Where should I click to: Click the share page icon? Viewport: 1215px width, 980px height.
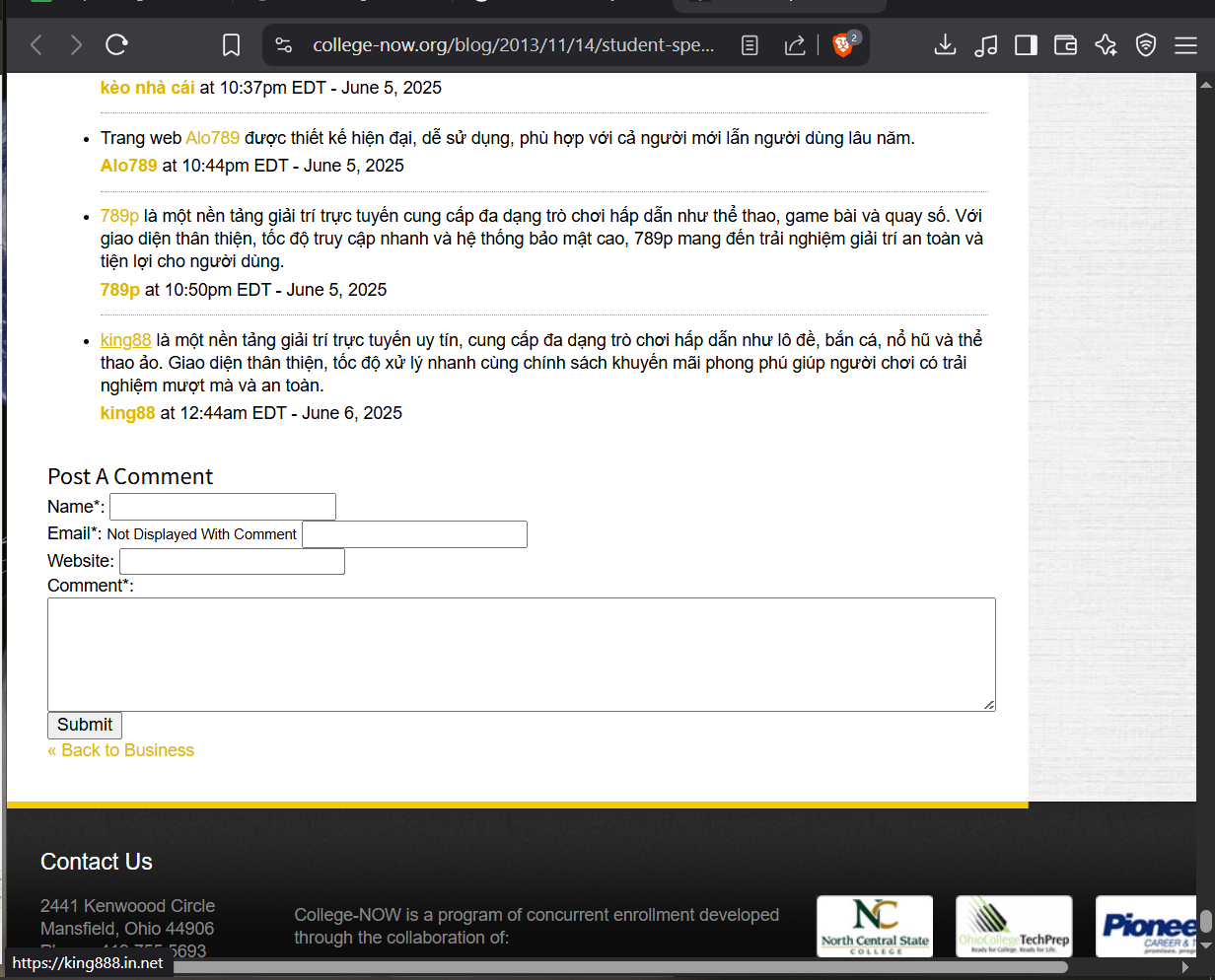pos(794,45)
